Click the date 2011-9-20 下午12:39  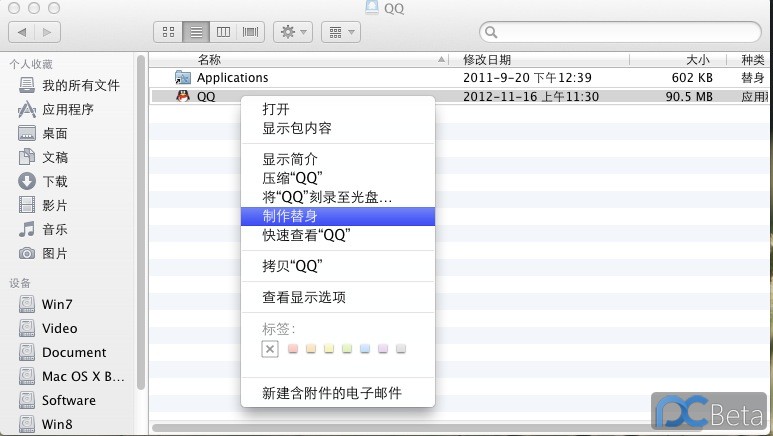click(527, 77)
